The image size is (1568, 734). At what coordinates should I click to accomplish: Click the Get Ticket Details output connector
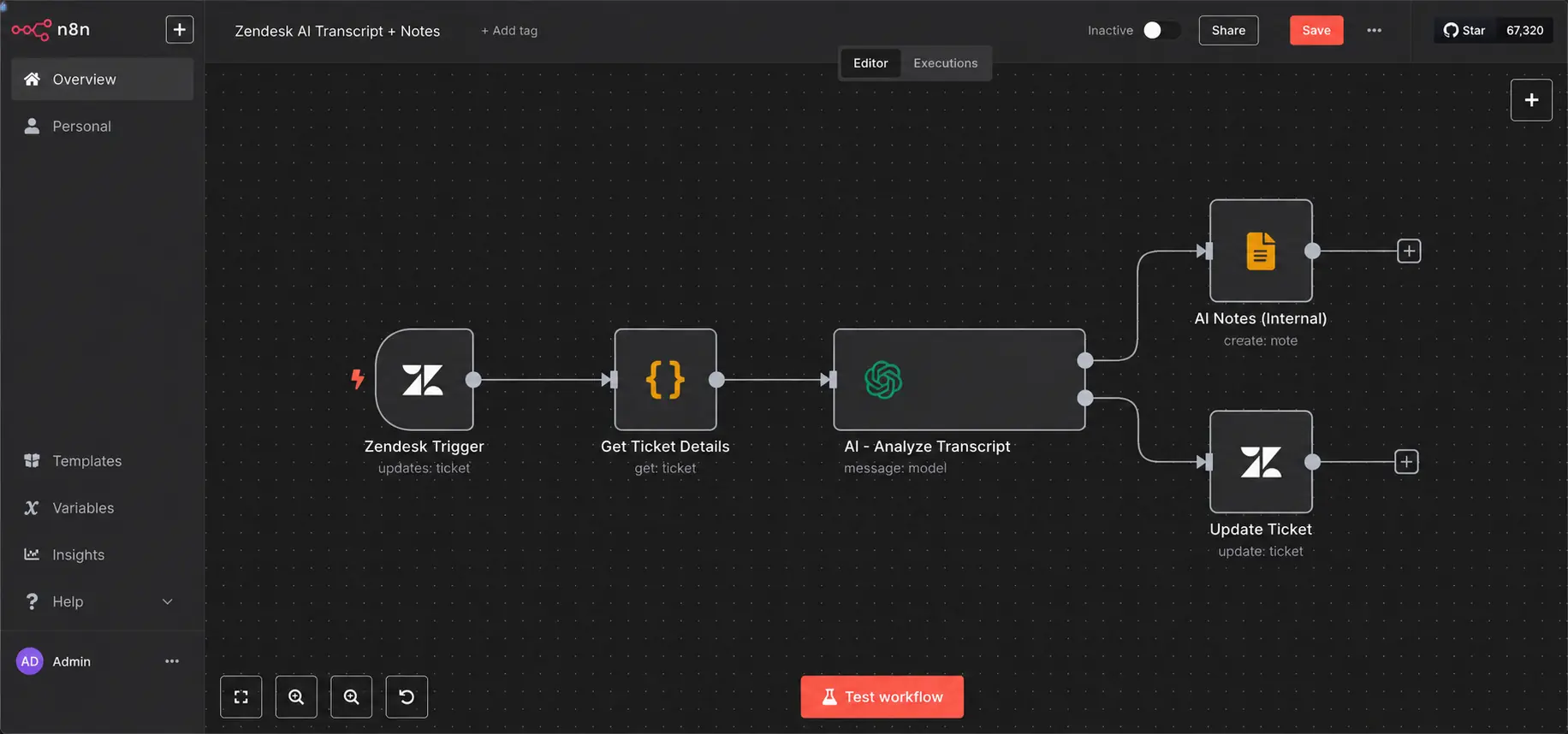tap(717, 380)
